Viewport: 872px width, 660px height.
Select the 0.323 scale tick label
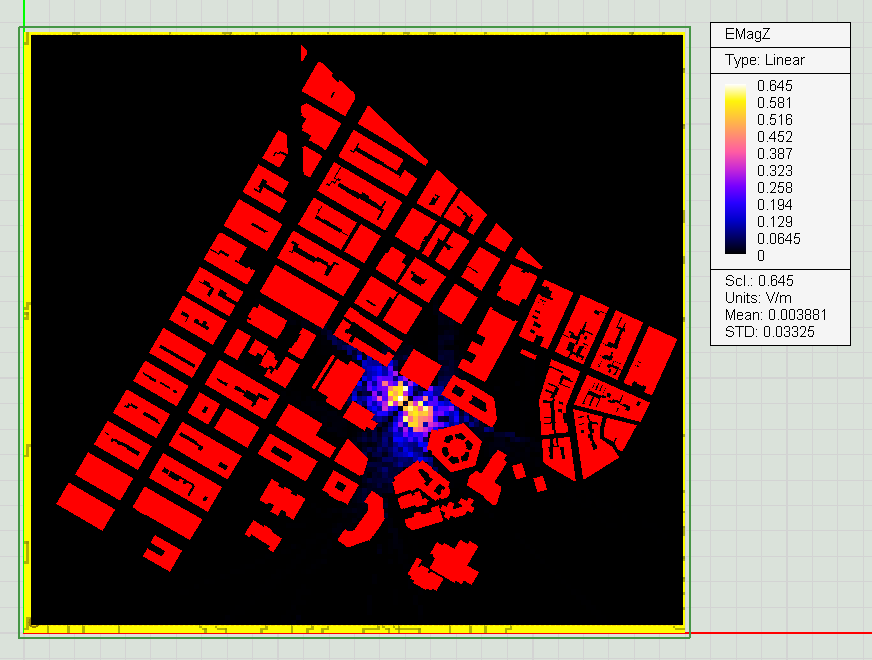click(x=775, y=171)
